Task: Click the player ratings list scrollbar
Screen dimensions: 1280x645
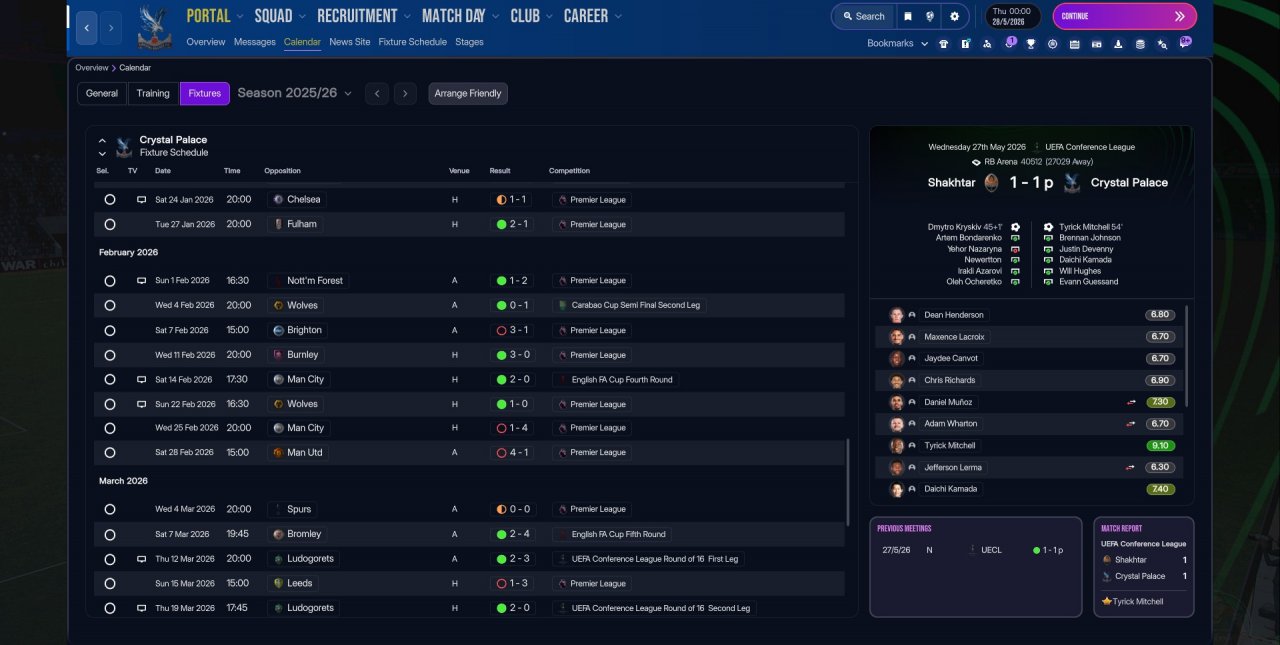Action: tap(1188, 355)
